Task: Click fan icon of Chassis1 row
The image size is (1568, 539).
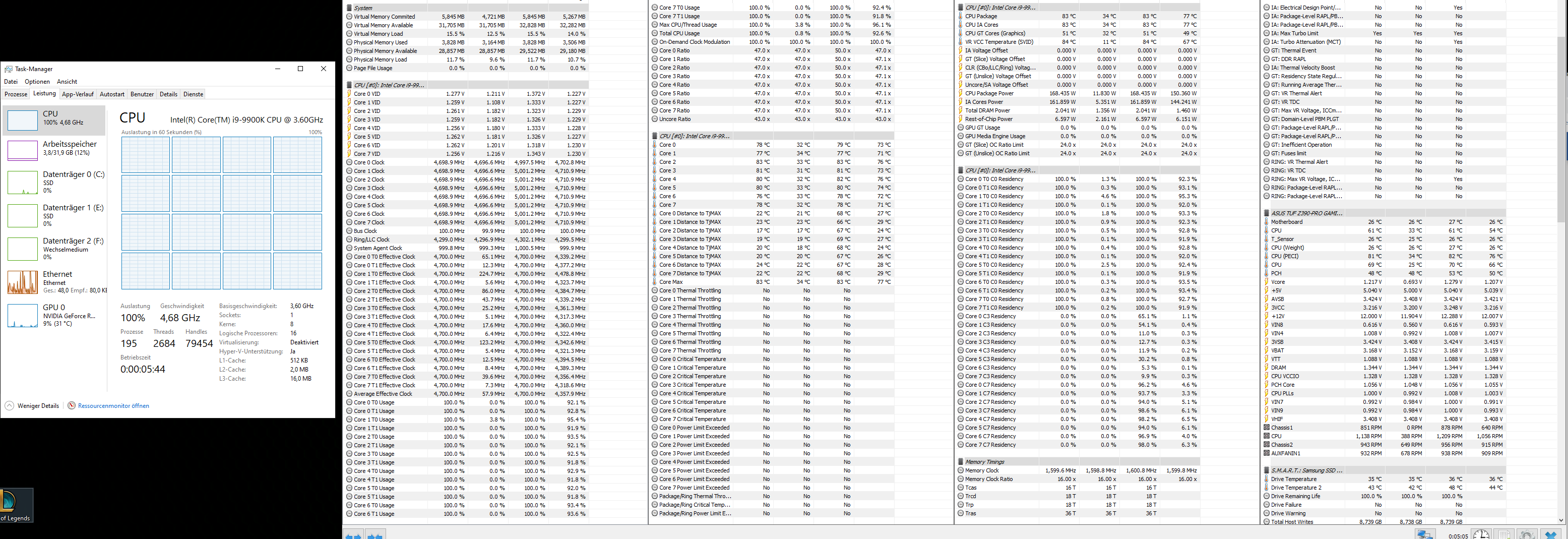Action: coord(1267,428)
